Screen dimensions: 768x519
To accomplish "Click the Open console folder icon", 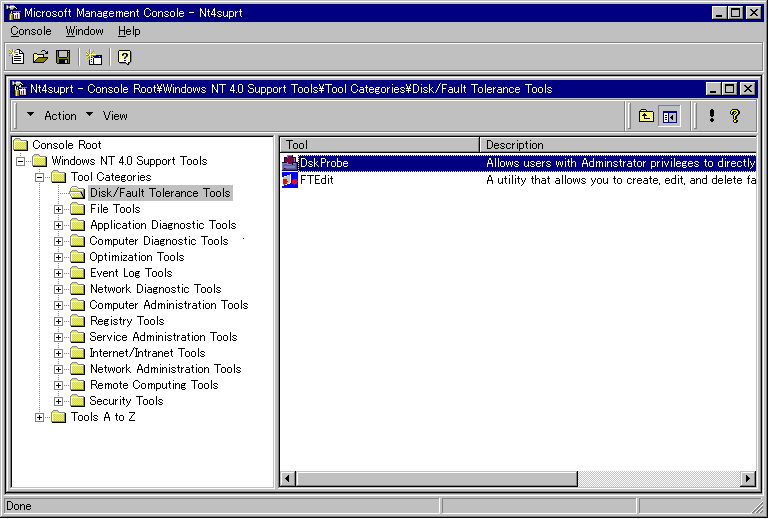I will coord(40,57).
